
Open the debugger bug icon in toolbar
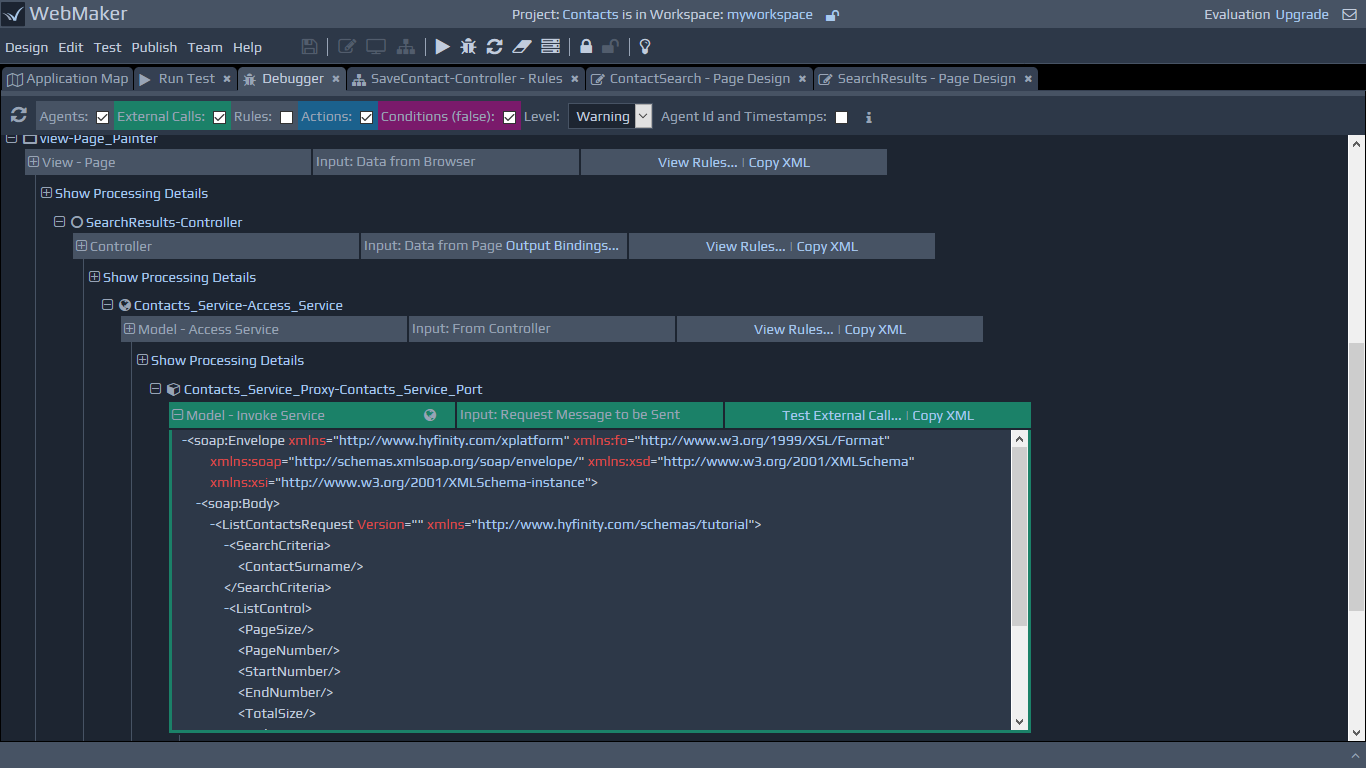point(468,47)
